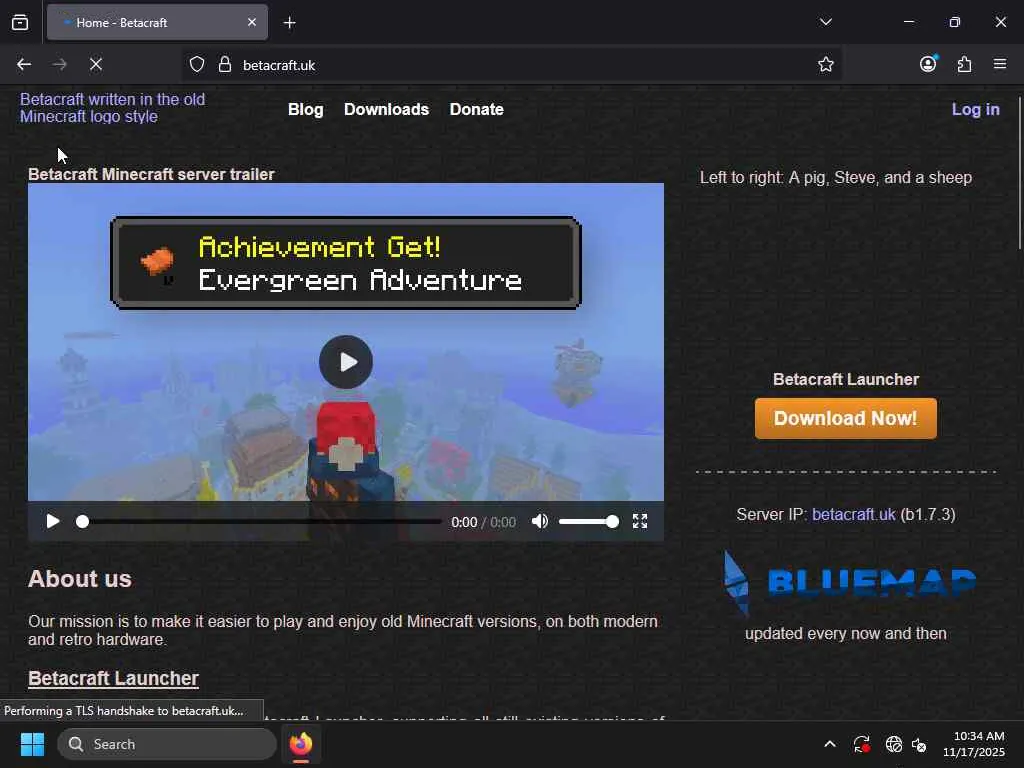Click the About us heading

[80, 579]
